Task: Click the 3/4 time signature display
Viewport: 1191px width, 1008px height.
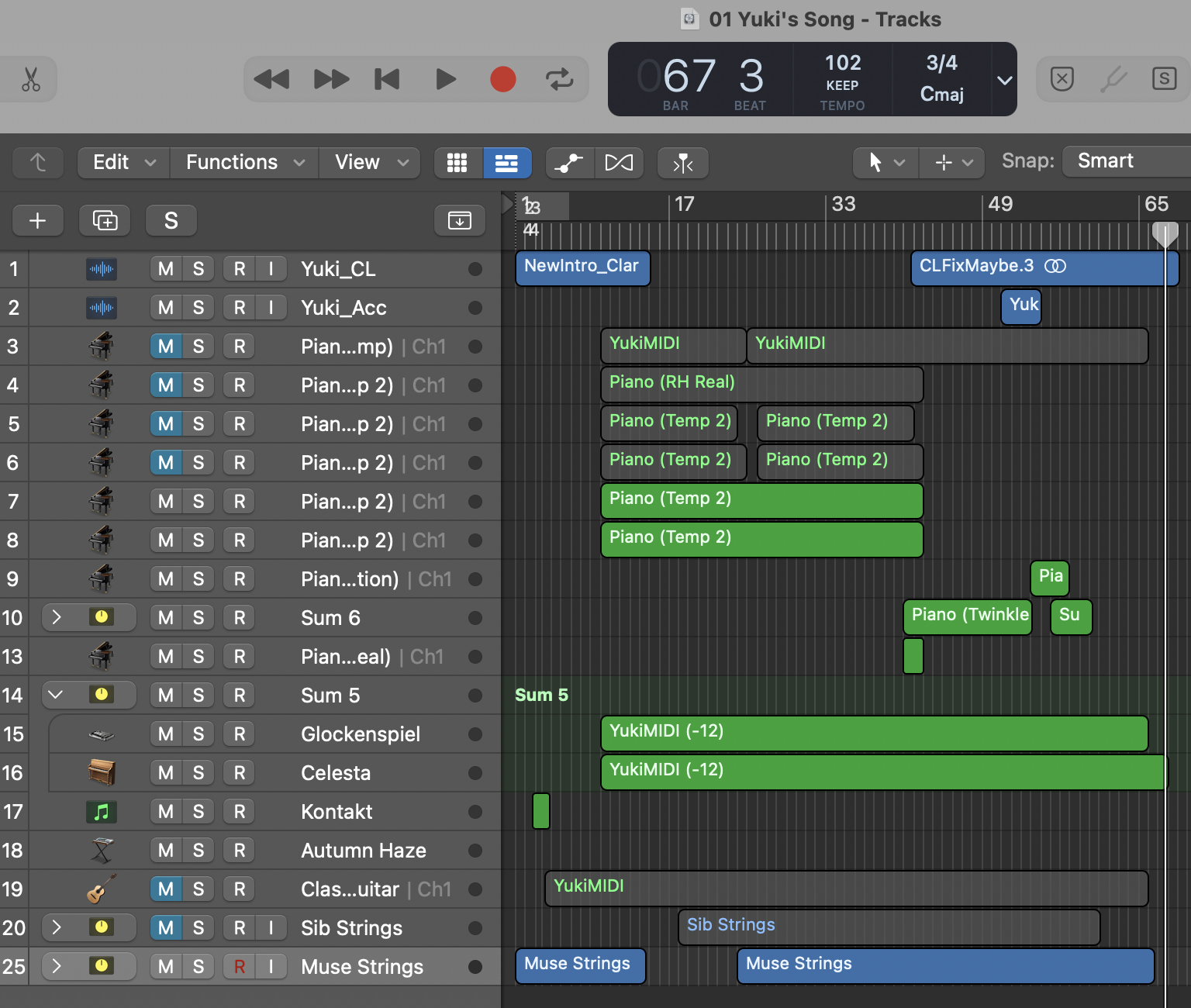Action: tap(941, 63)
